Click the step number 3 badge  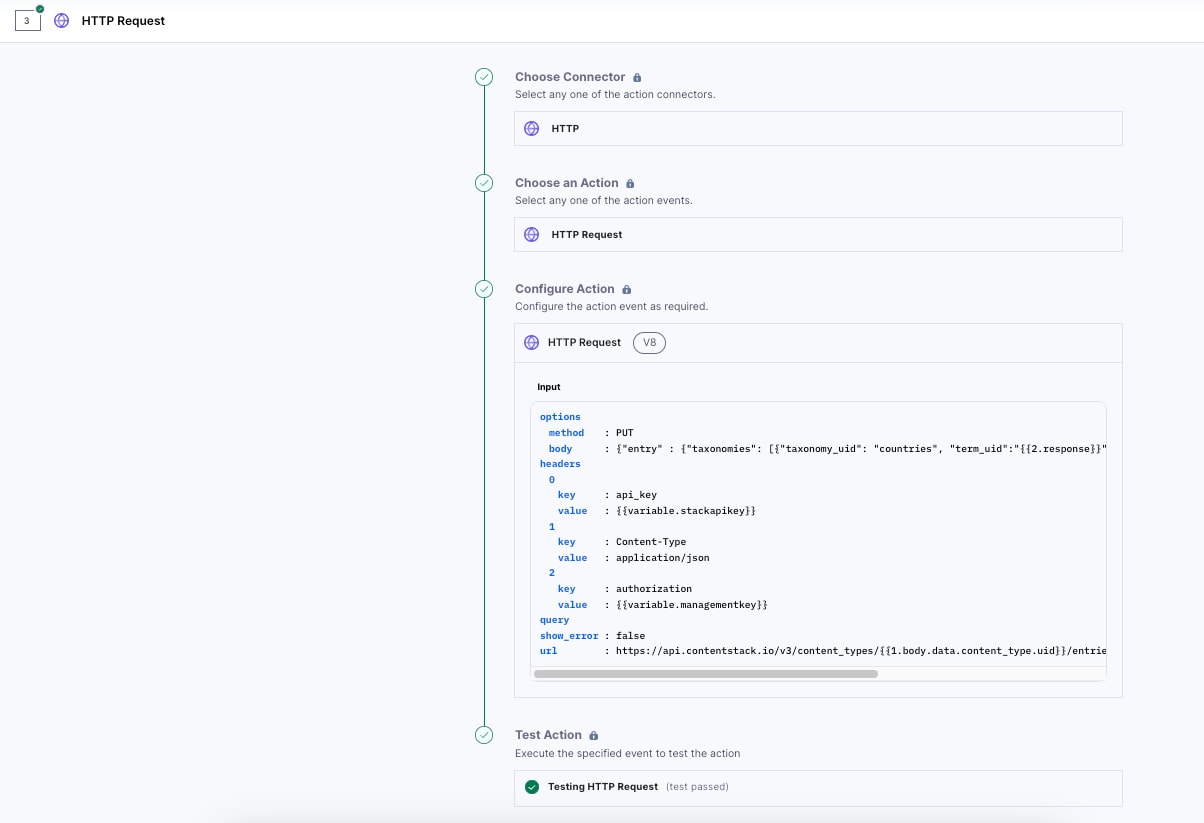[x=28, y=20]
